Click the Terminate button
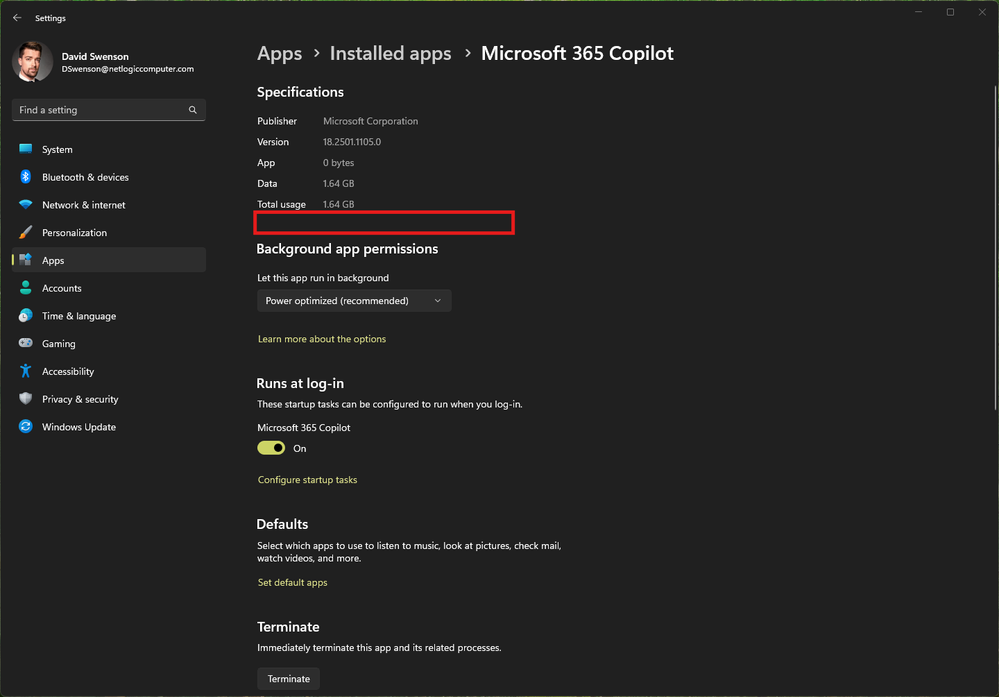Screen dimensions: 999x697 pyautogui.click(x=289, y=679)
